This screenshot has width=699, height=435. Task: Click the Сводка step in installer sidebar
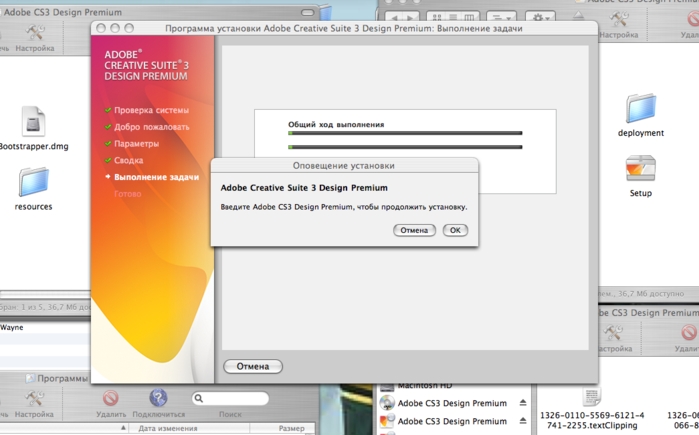click(128, 160)
